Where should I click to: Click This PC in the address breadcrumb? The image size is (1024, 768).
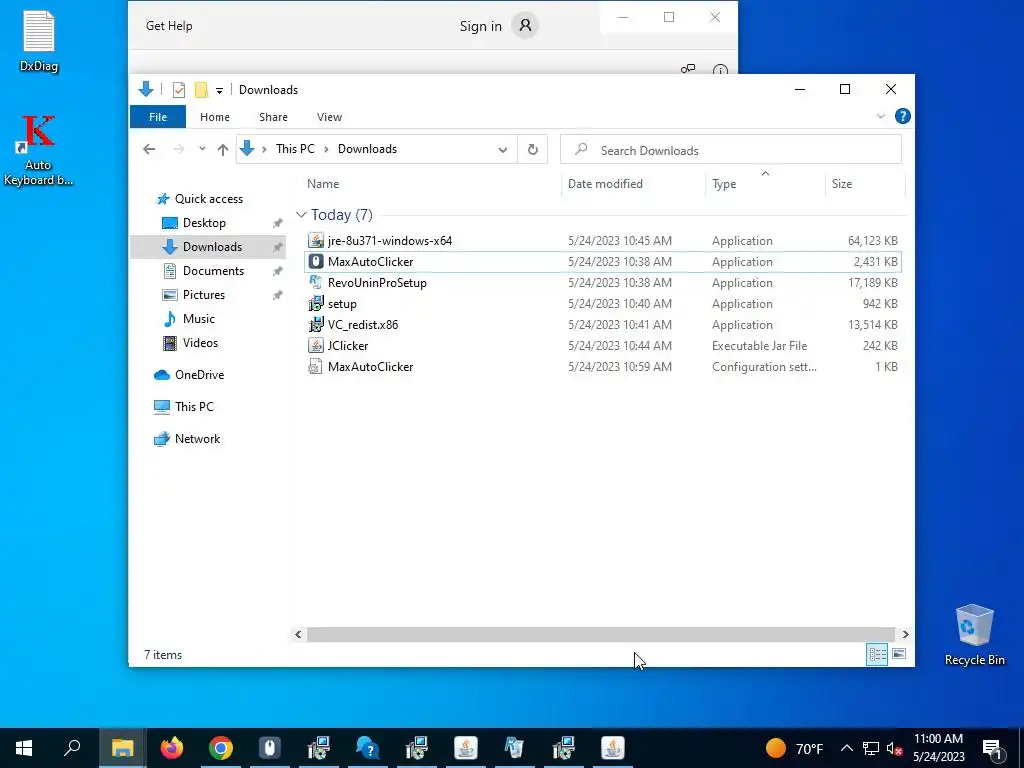[295, 149]
